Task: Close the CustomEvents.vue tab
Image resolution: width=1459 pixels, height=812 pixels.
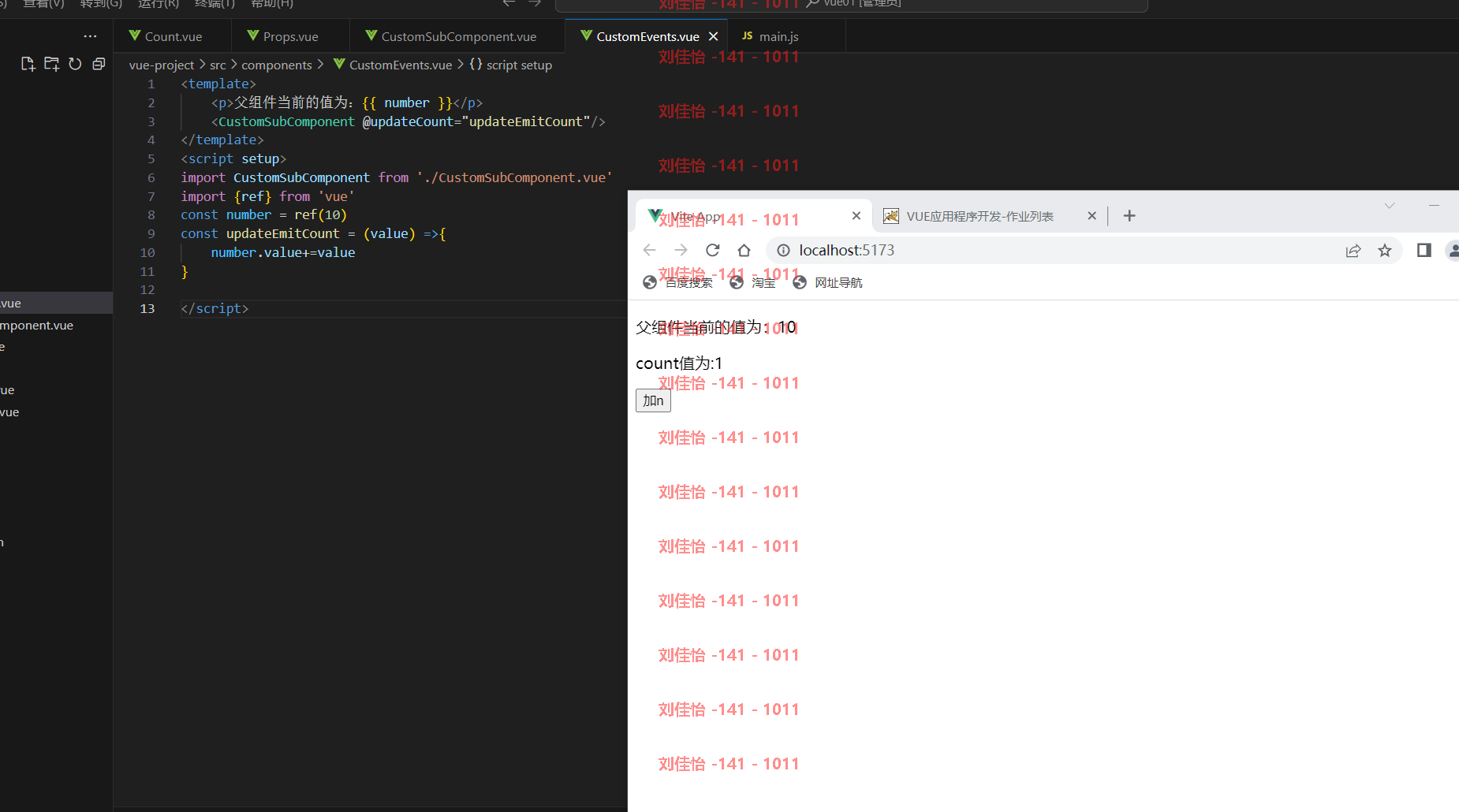Action: coord(713,36)
